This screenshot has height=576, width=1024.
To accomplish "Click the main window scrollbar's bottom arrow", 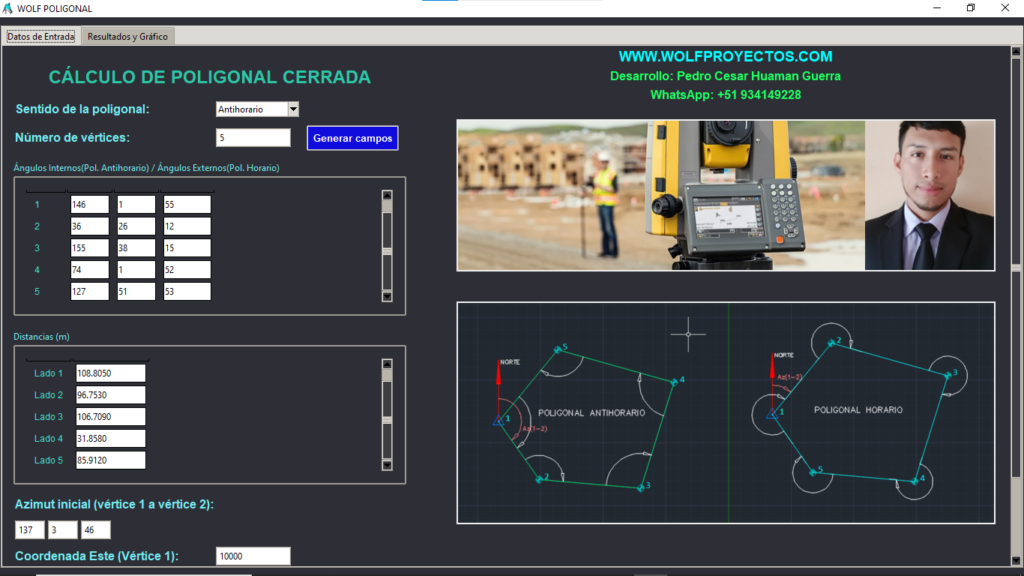I will (1016, 562).
